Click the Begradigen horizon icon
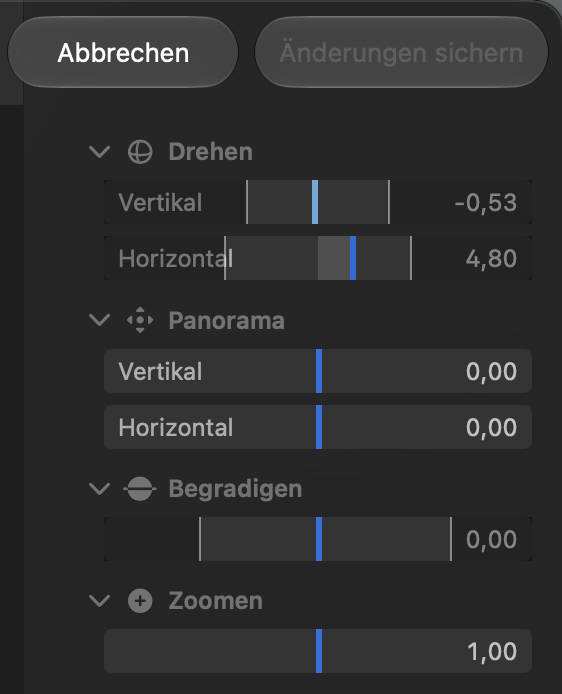The width and height of the screenshot is (562, 694). 140,489
